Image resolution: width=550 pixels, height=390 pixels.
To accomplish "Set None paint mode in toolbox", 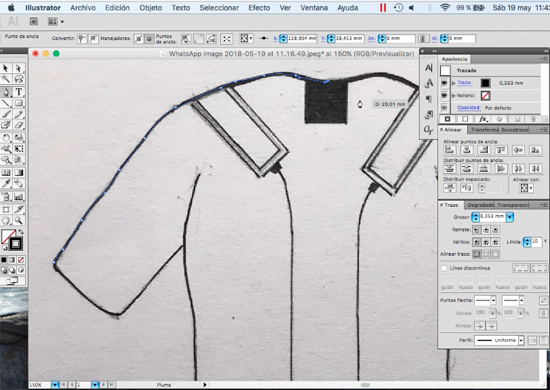I will coord(21,260).
